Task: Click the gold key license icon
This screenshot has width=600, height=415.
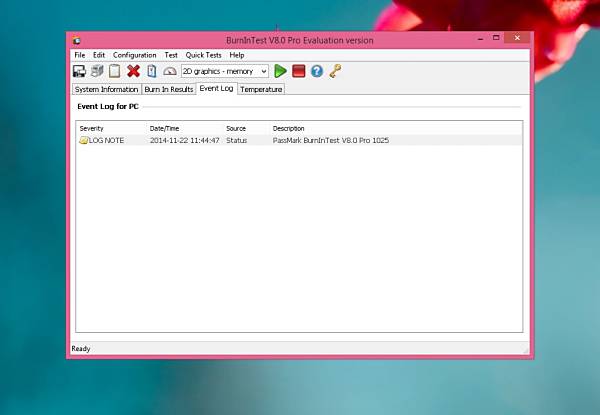Action: pos(335,71)
